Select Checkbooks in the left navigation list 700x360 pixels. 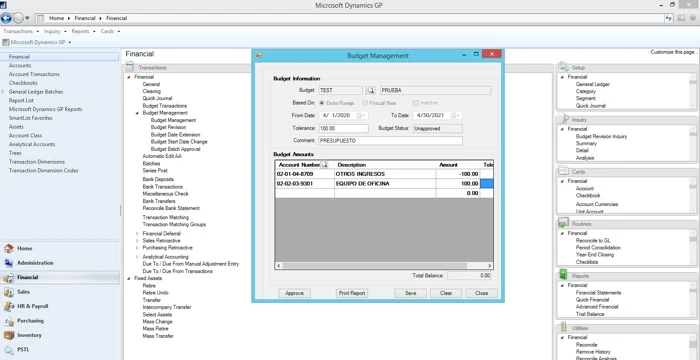[23, 83]
